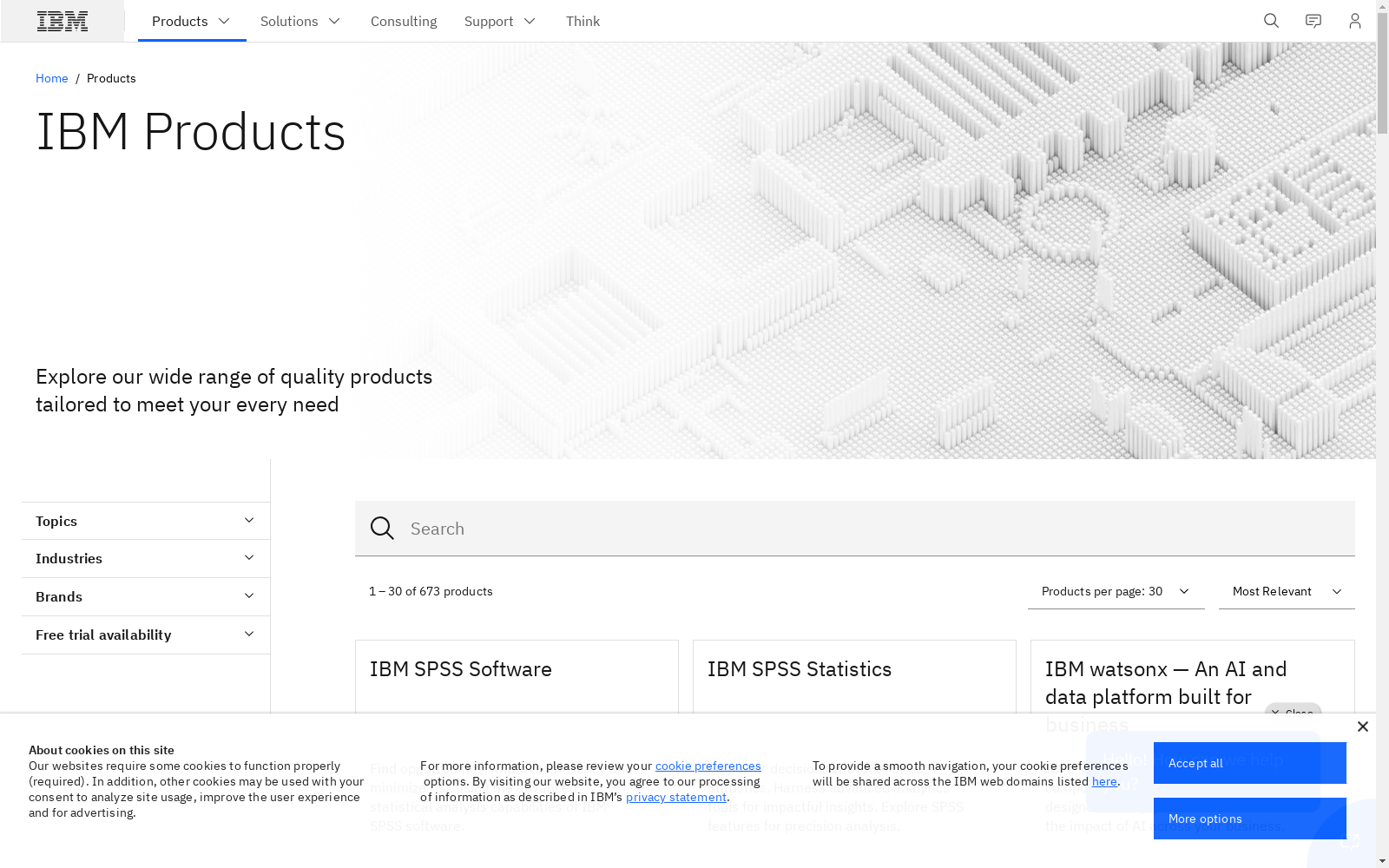Go to Consulting in the top navigation
The width and height of the screenshot is (1389, 868).
pyautogui.click(x=404, y=21)
